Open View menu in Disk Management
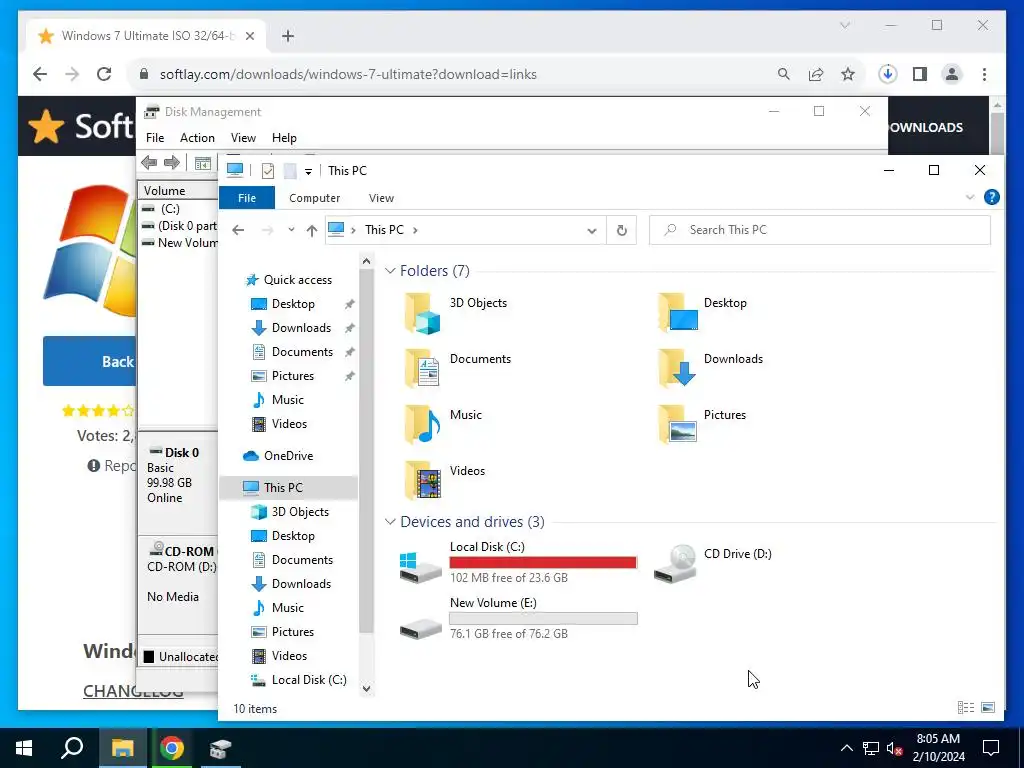The height and width of the screenshot is (768, 1024). click(243, 138)
